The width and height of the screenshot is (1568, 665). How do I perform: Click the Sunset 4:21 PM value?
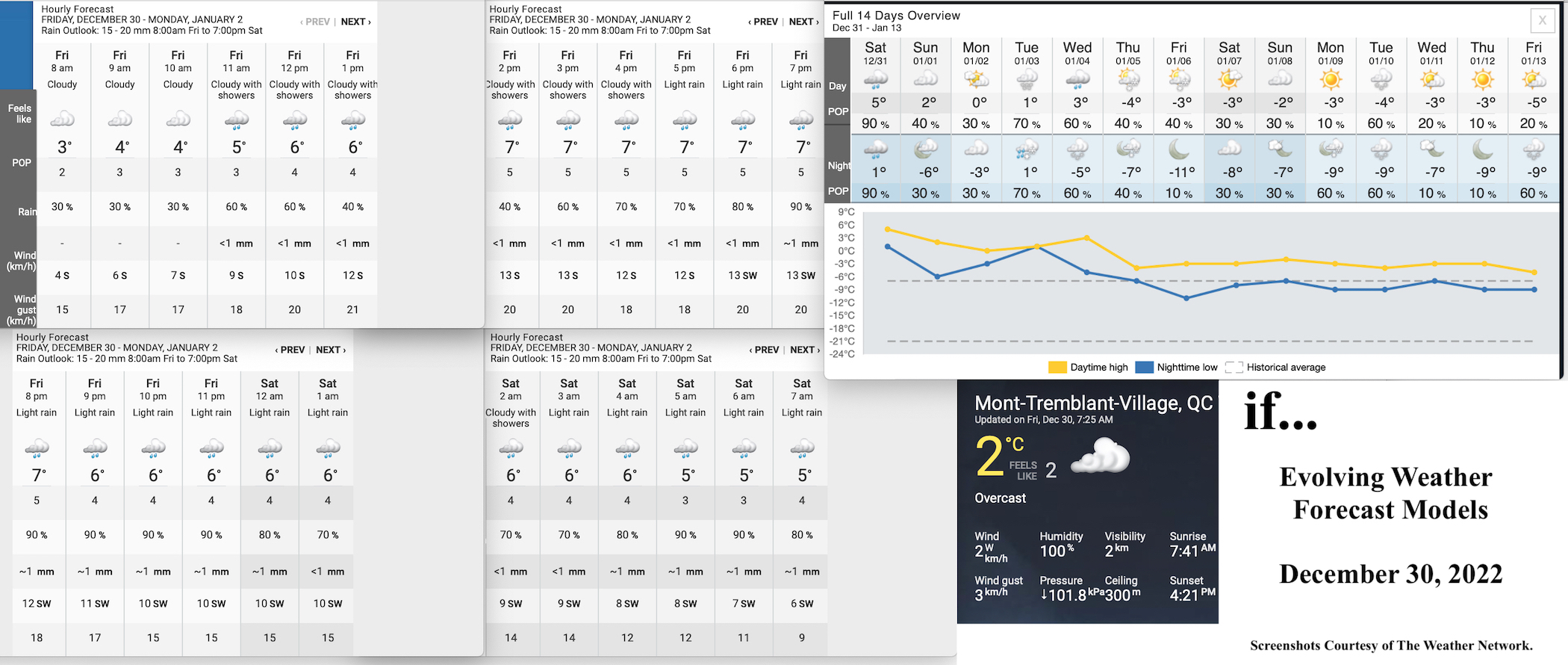tap(1192, 595)
